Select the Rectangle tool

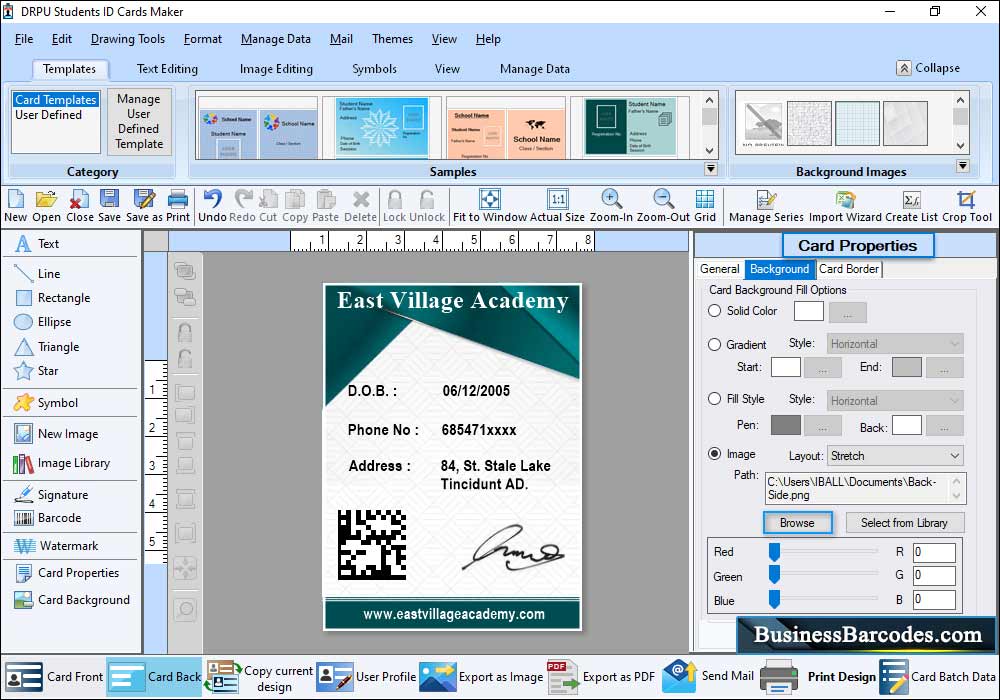click(52, 298)
